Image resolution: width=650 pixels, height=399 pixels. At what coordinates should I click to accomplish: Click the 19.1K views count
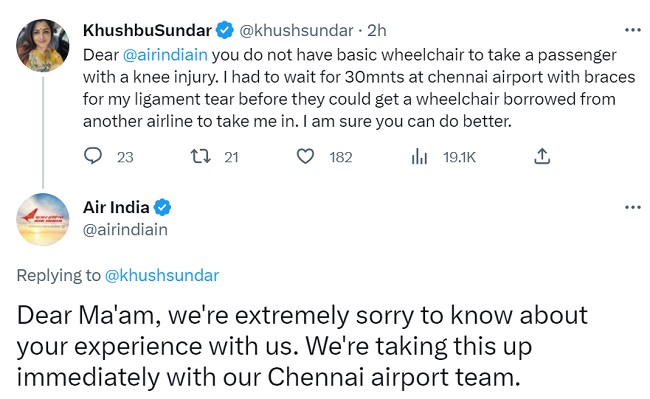point(459,157)
